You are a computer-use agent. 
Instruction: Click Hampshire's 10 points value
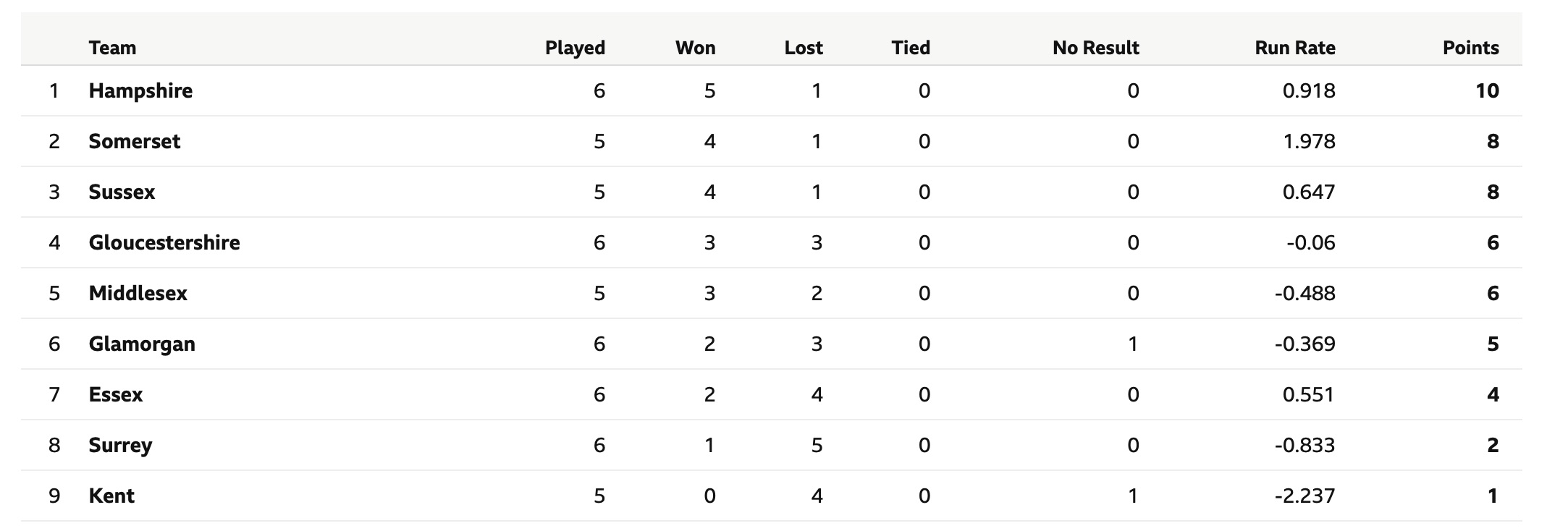(1488, 90)
